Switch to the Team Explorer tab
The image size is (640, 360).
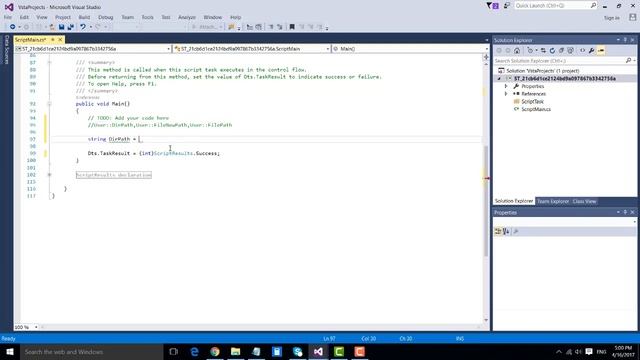click(553, 201)
